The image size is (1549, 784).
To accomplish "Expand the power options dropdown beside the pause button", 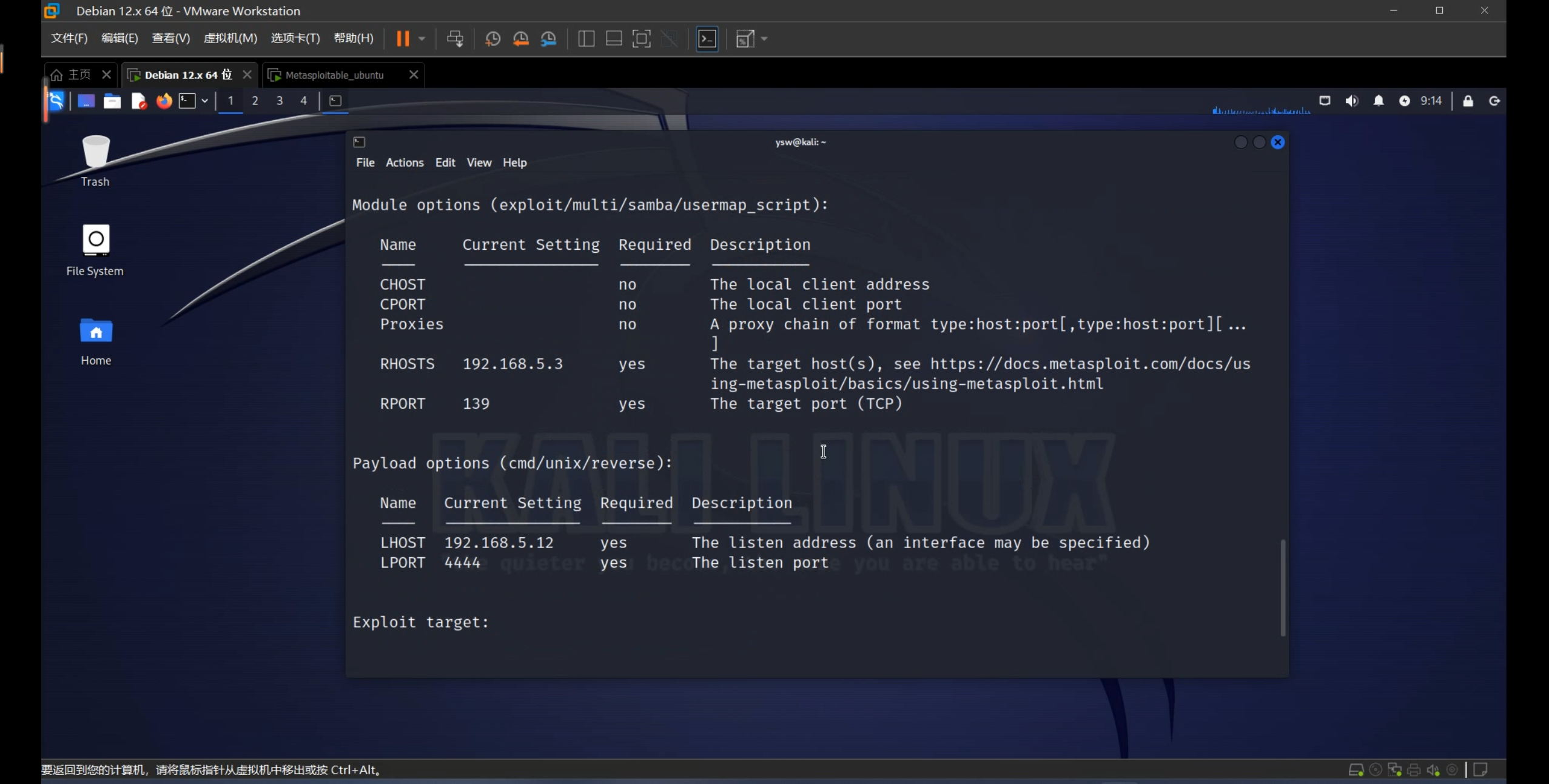I will (x=422, y=39).
